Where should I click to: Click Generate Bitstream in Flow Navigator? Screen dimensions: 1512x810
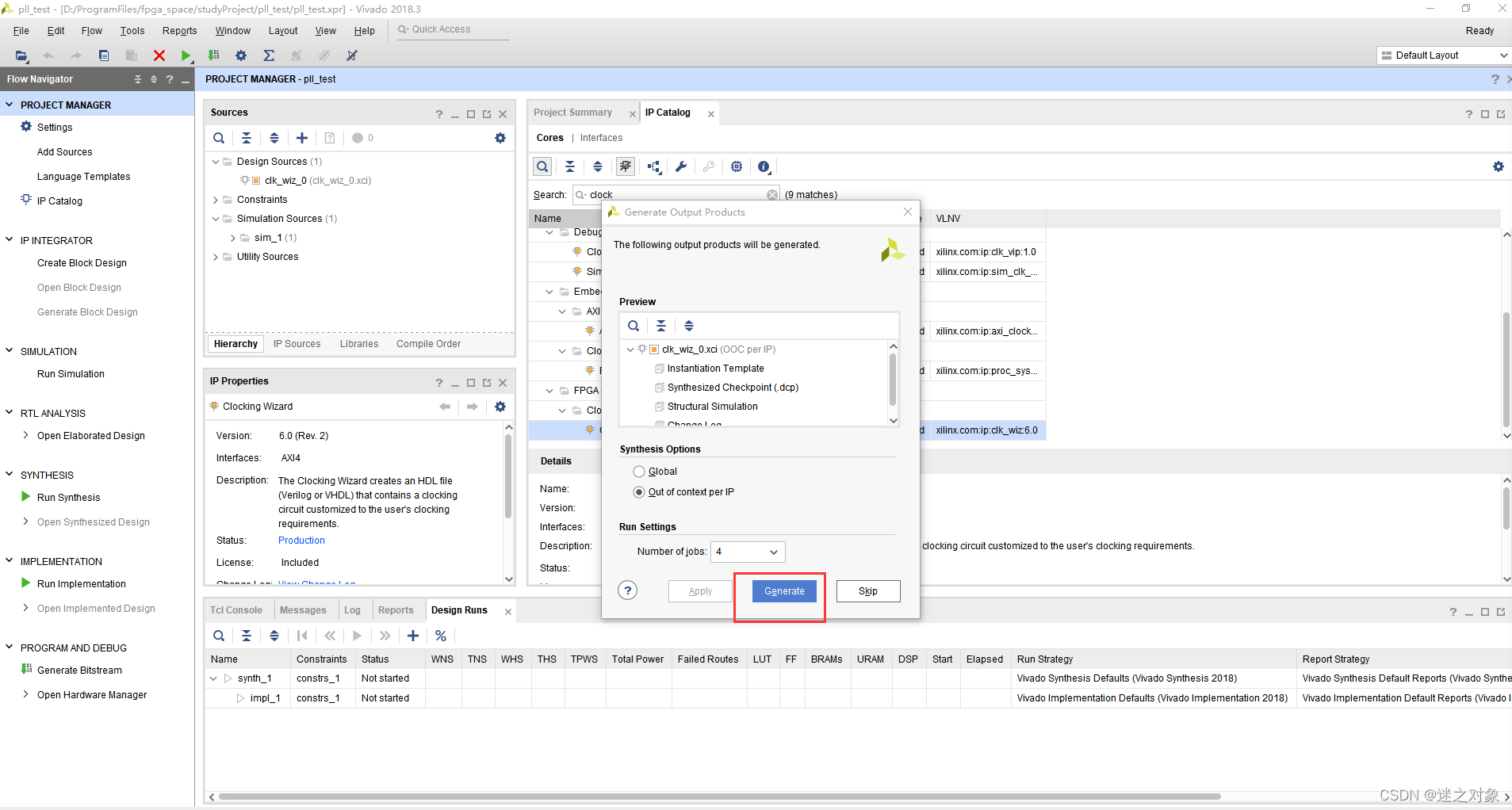[x=79, y=671]
